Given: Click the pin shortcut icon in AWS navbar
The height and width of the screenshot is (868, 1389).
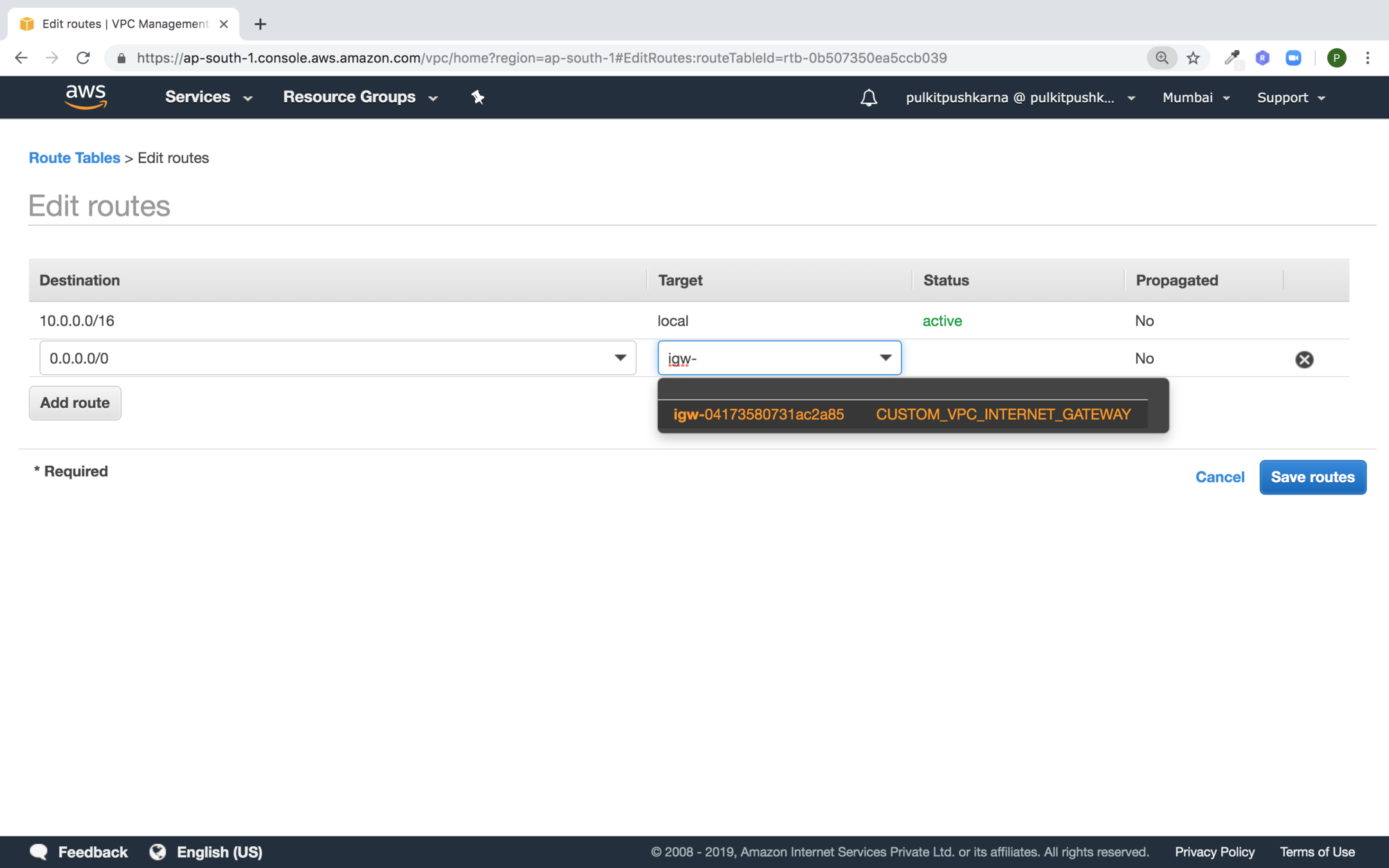Looking at the screenshot, I should pos(477,97).
